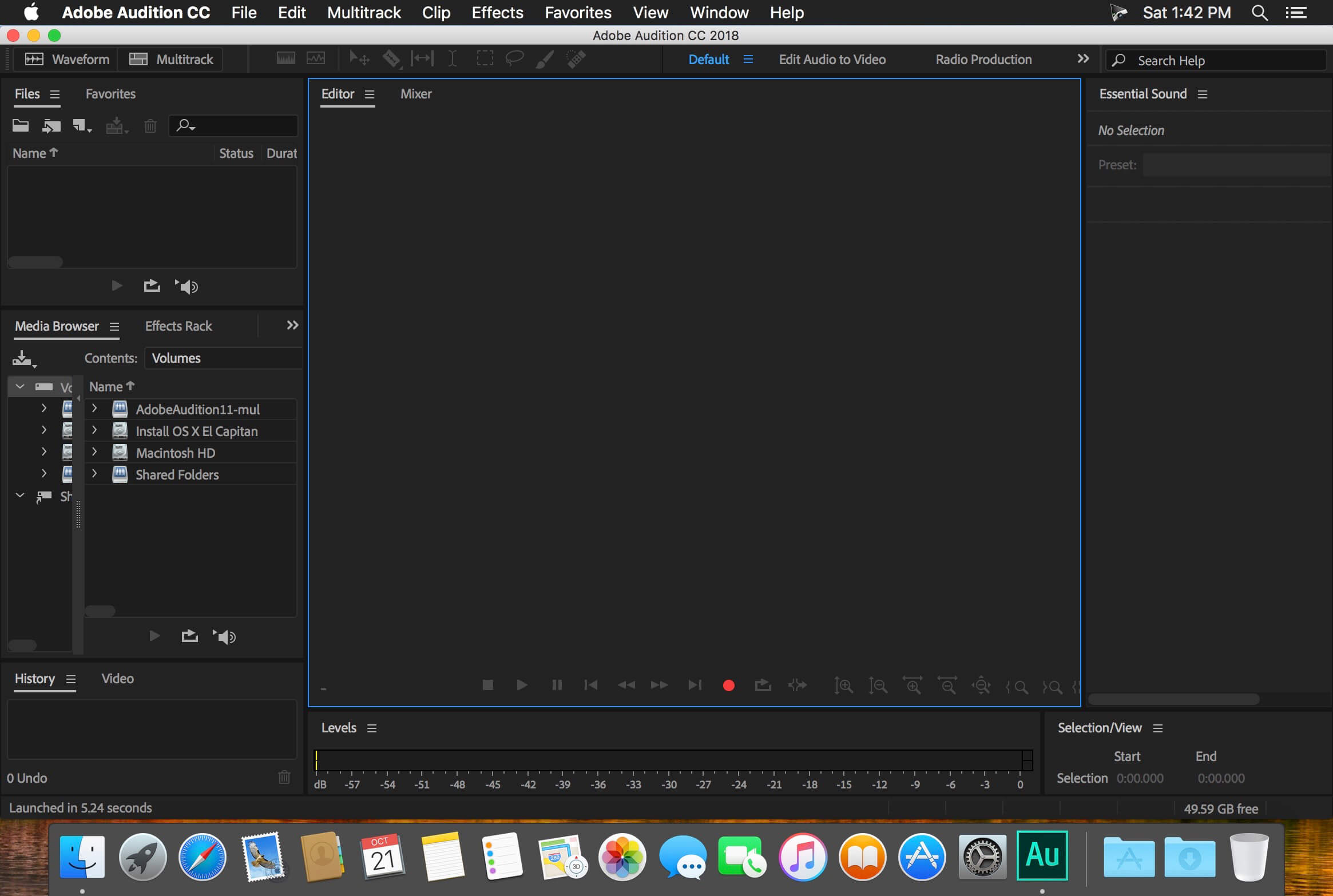1333x896 pixels.
Task: Click the History panel trash icon
Action: tap(284, 777)
